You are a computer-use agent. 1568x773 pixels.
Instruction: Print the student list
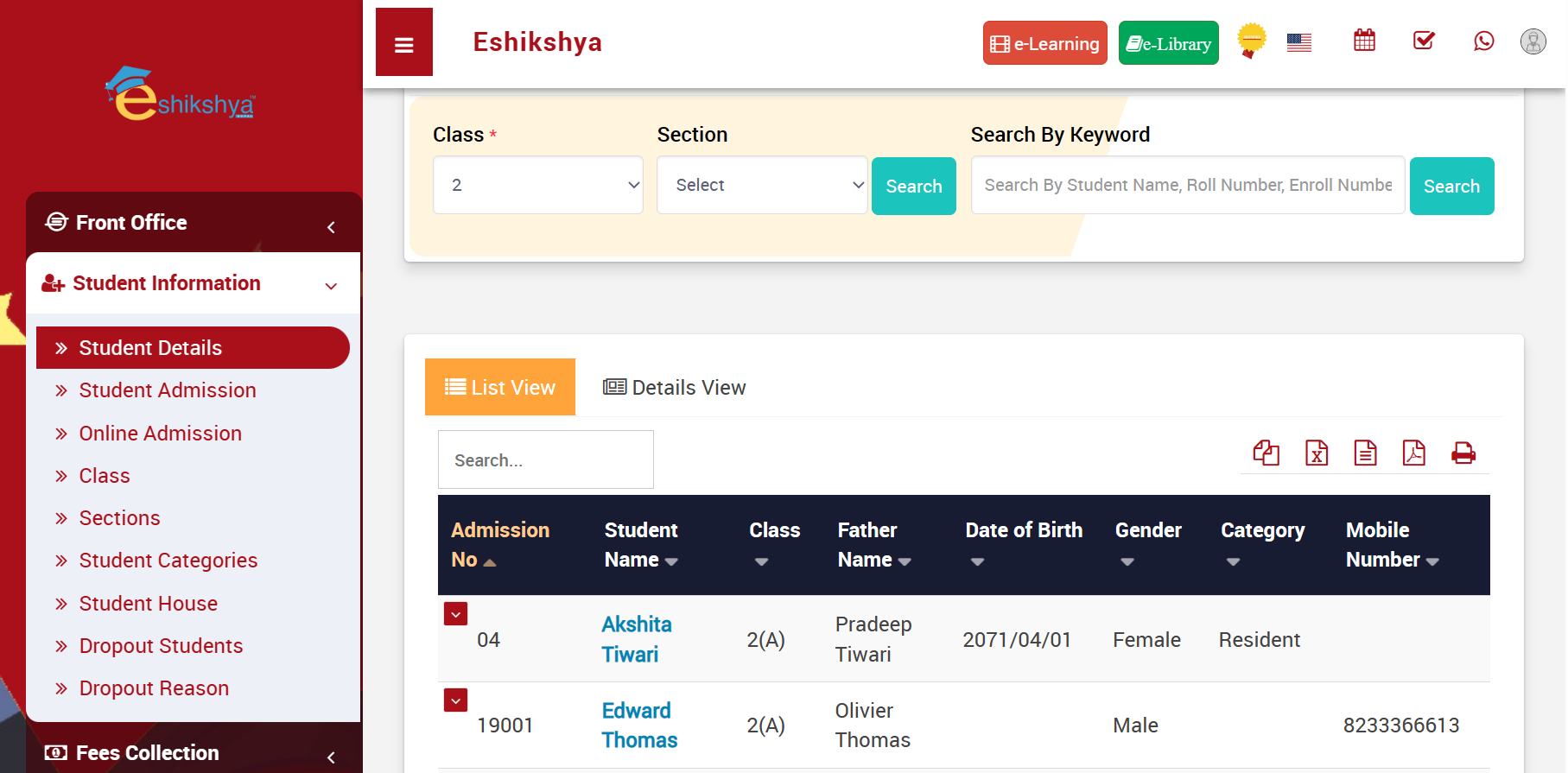pyautogui.click(x=1463, y=453)
